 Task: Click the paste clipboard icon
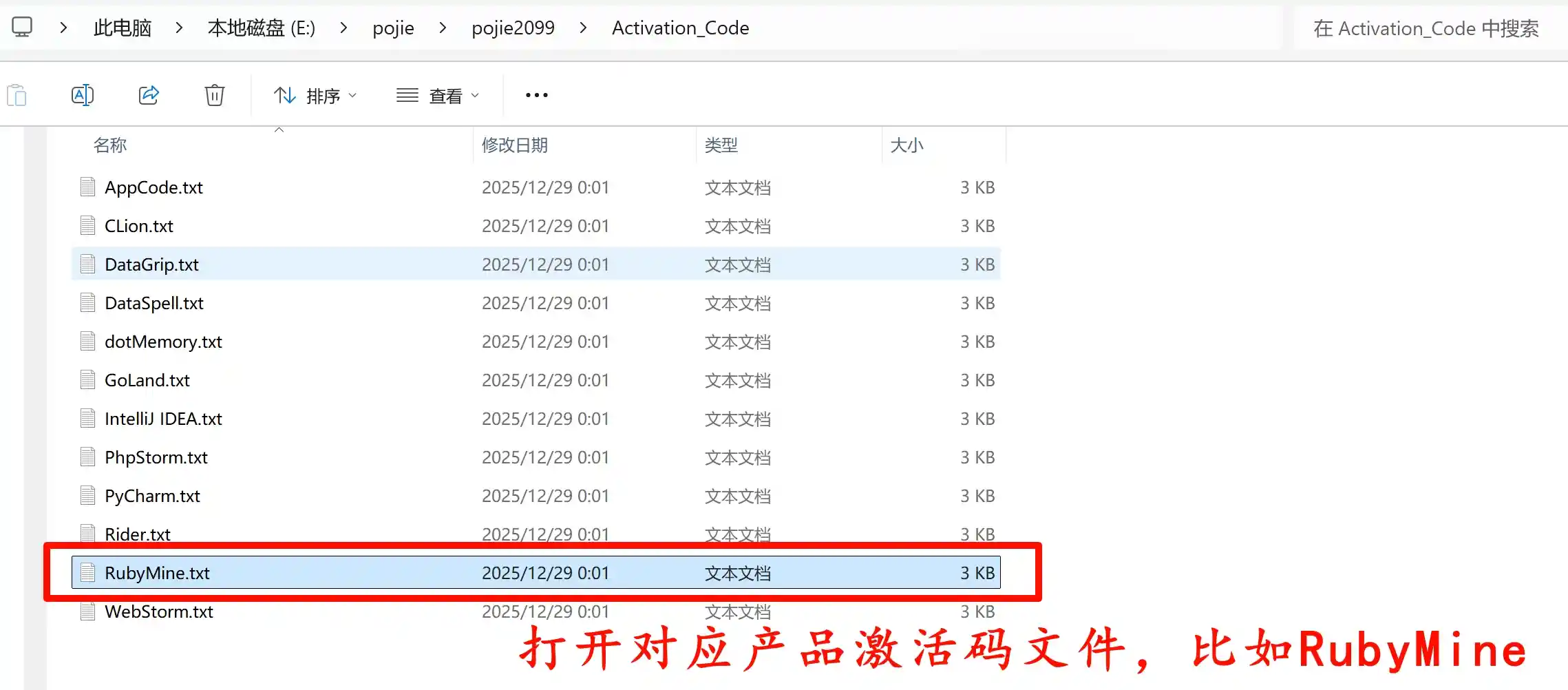click(x=17, y=95)
